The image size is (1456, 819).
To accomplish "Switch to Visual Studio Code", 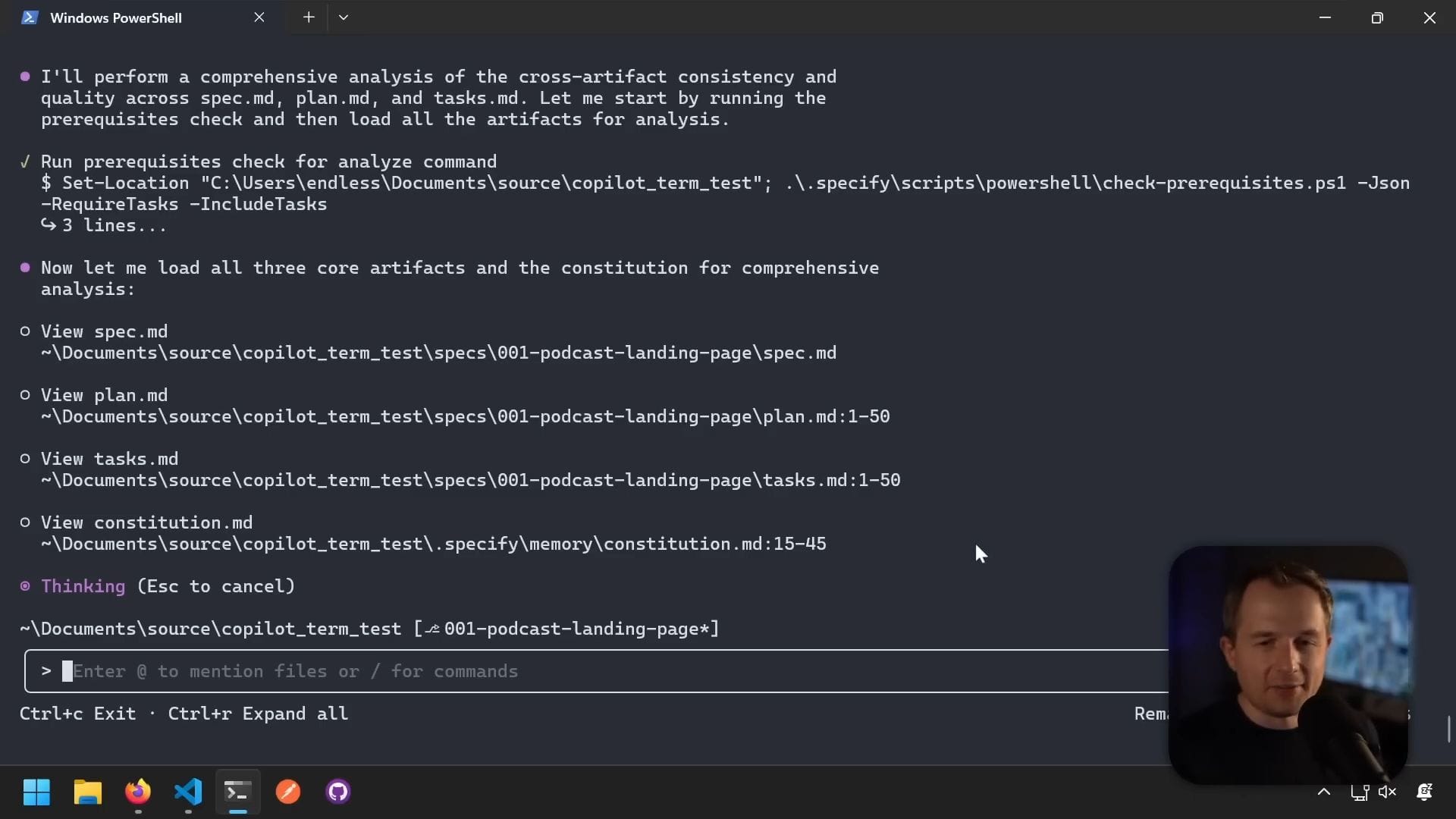I will [x=188, y=792].
